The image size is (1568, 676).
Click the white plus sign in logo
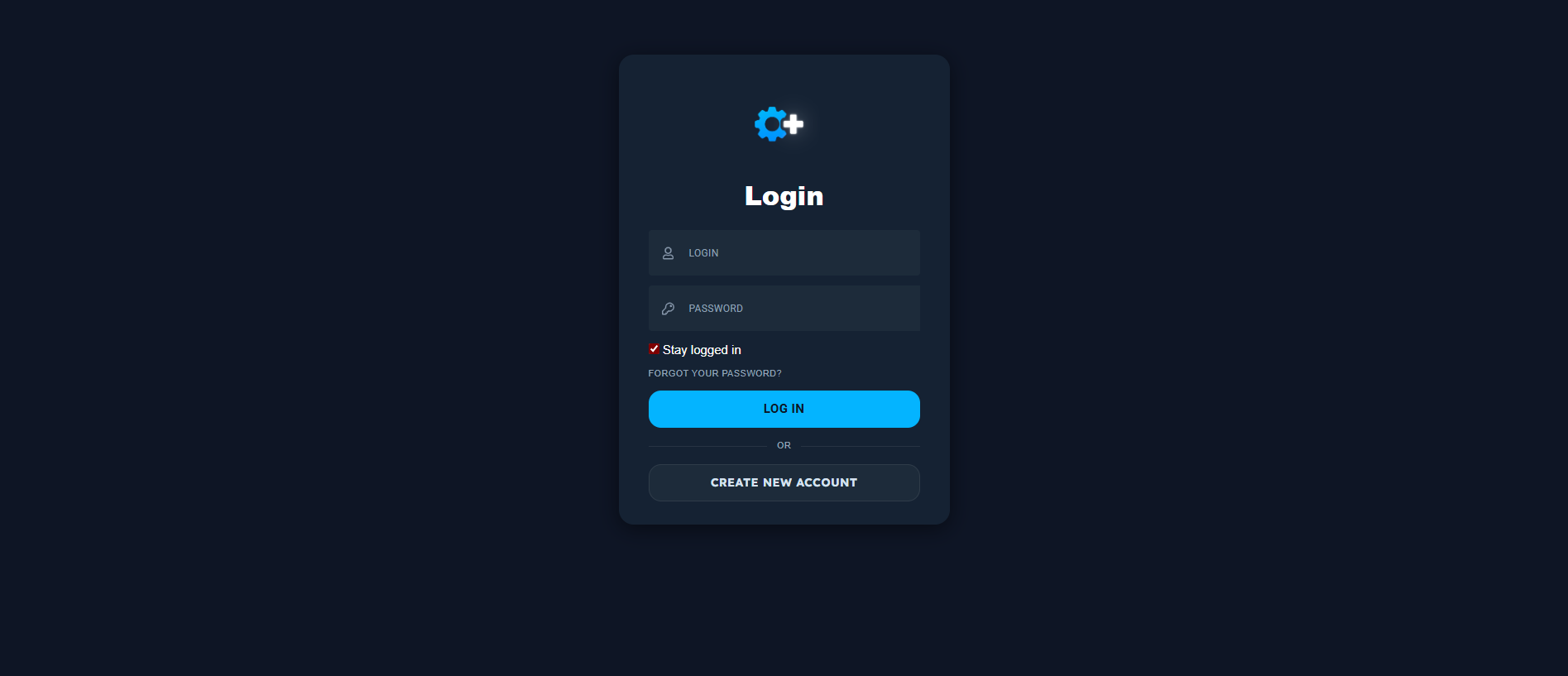tap(794, 124)
